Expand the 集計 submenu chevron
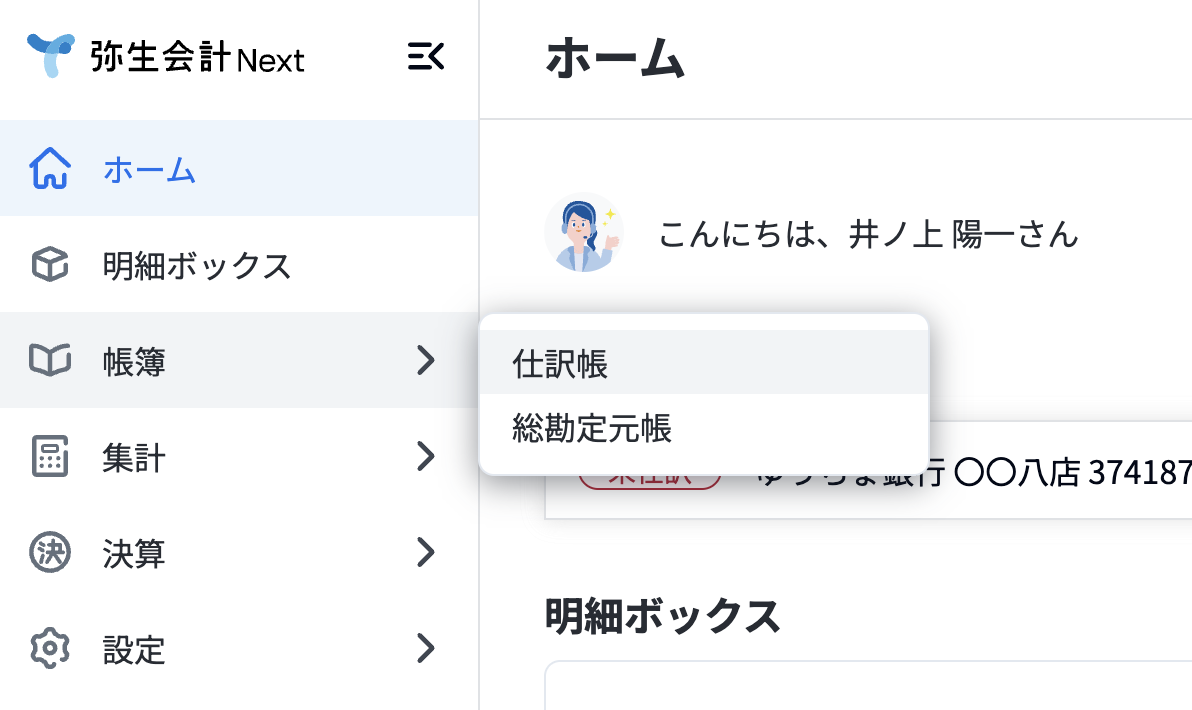The height and width of the screenshot is (710, 1192). click(426, 456)
